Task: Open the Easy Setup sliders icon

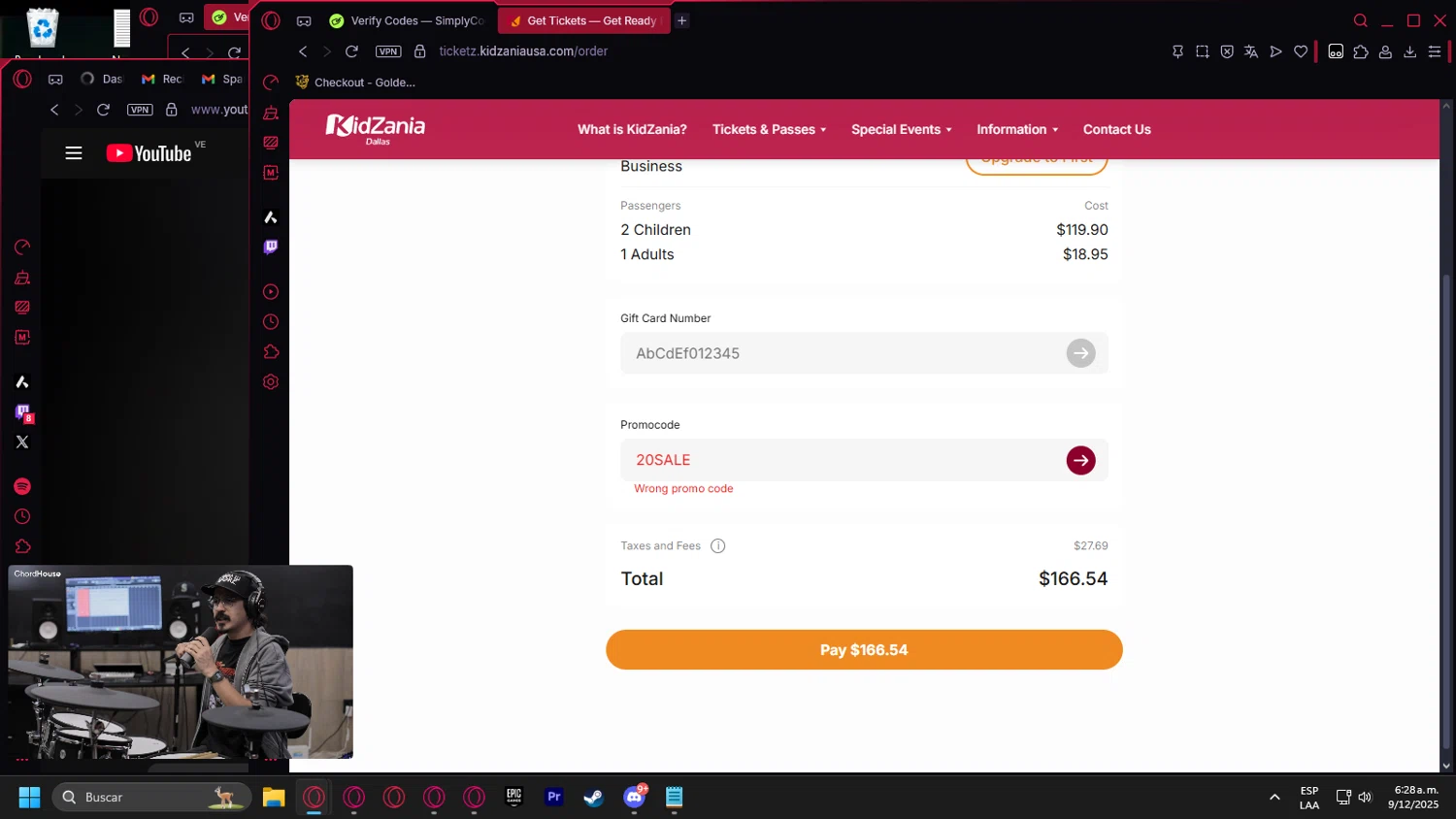Action: pos(1435,51)
